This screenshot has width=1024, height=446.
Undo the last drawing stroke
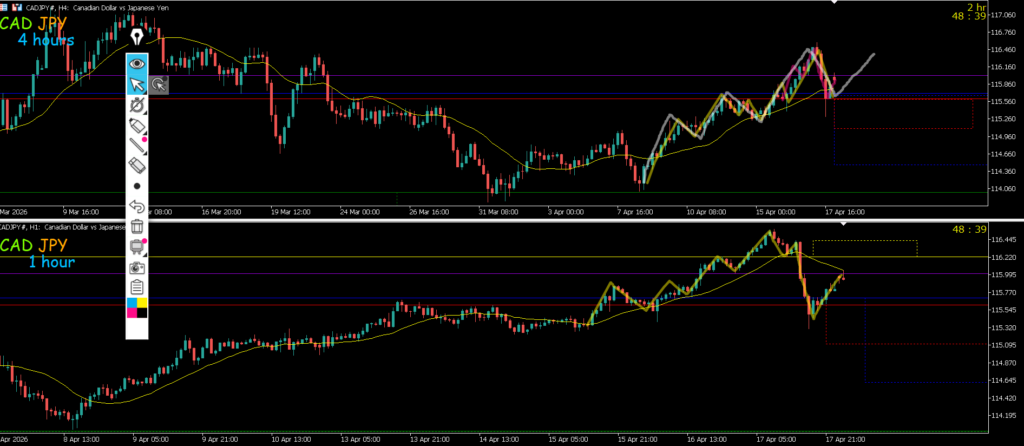coord(137,206)
